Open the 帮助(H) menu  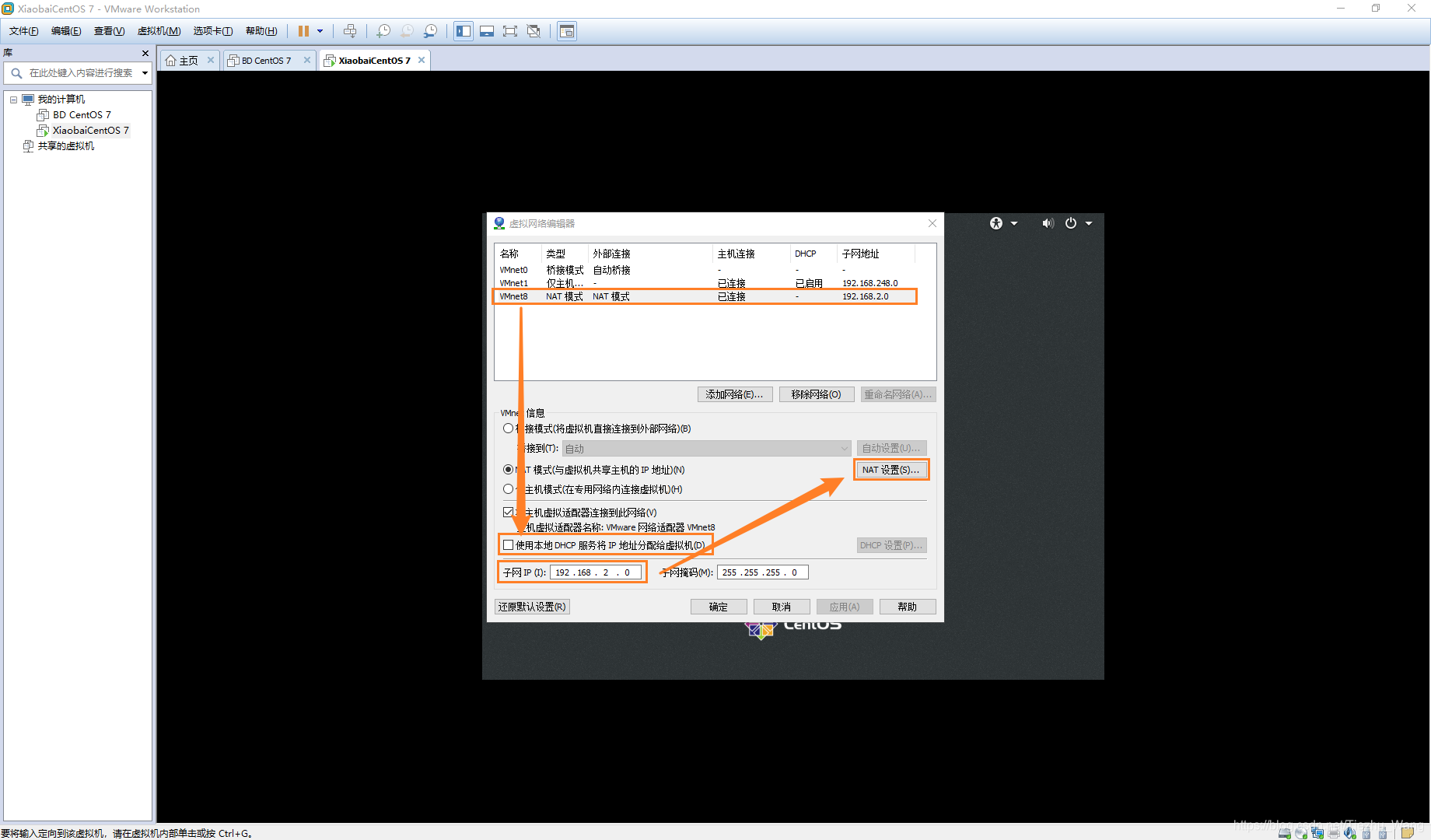tap(261, 31)
